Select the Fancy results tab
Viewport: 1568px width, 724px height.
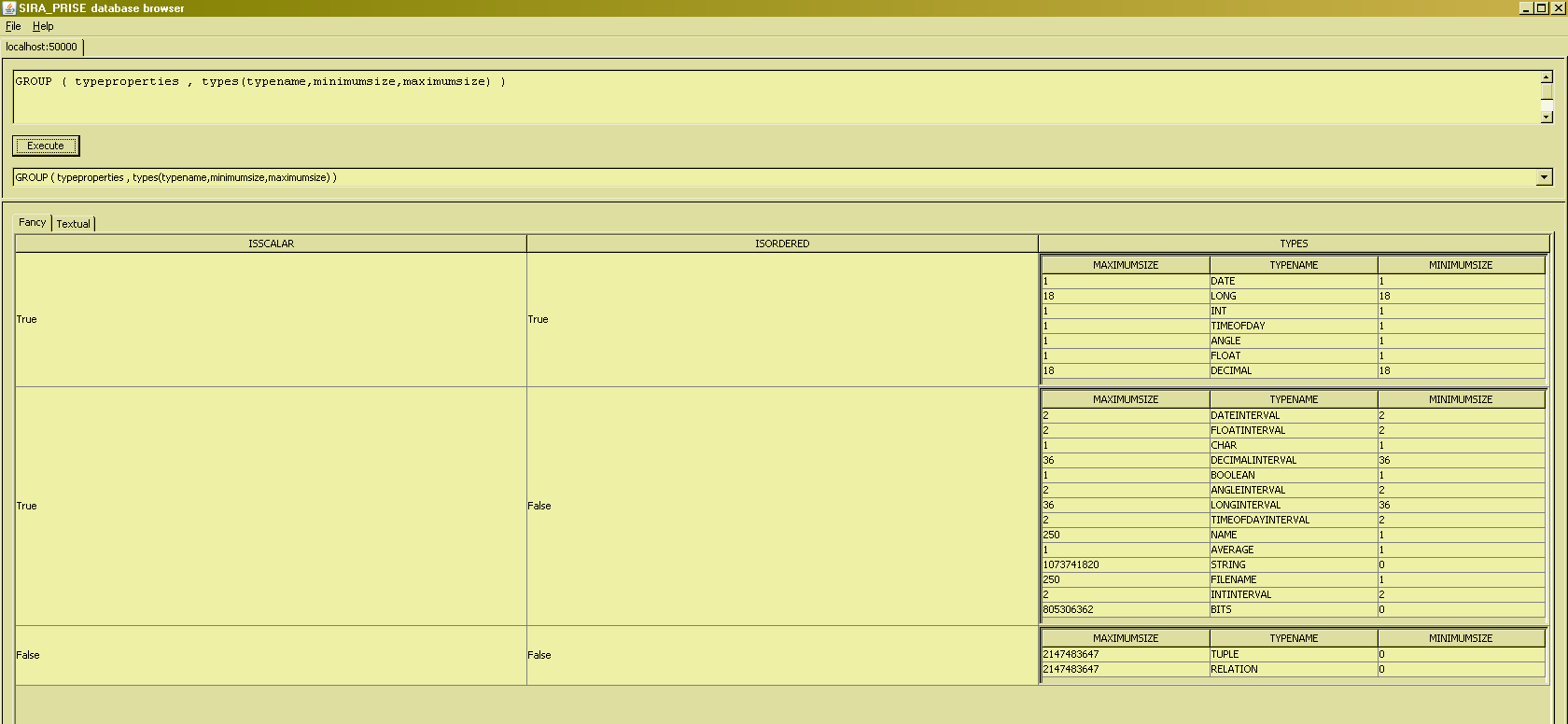point(33,222)
